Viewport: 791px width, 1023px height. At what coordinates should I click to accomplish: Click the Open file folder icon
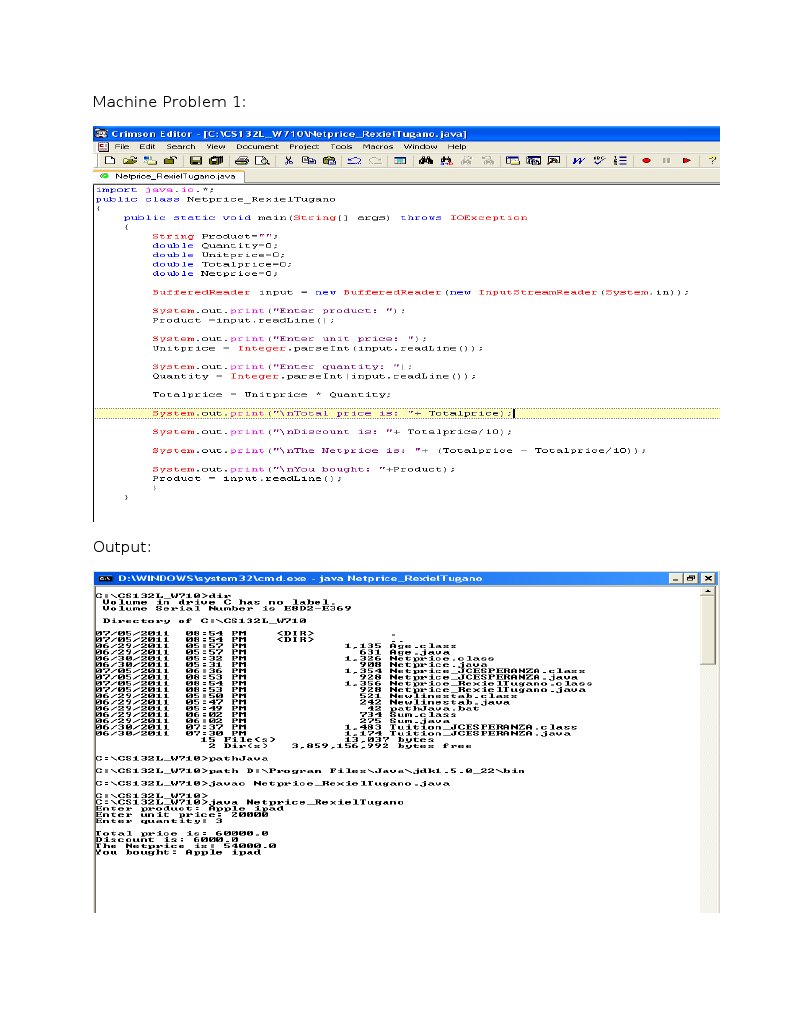coord(129,160)
